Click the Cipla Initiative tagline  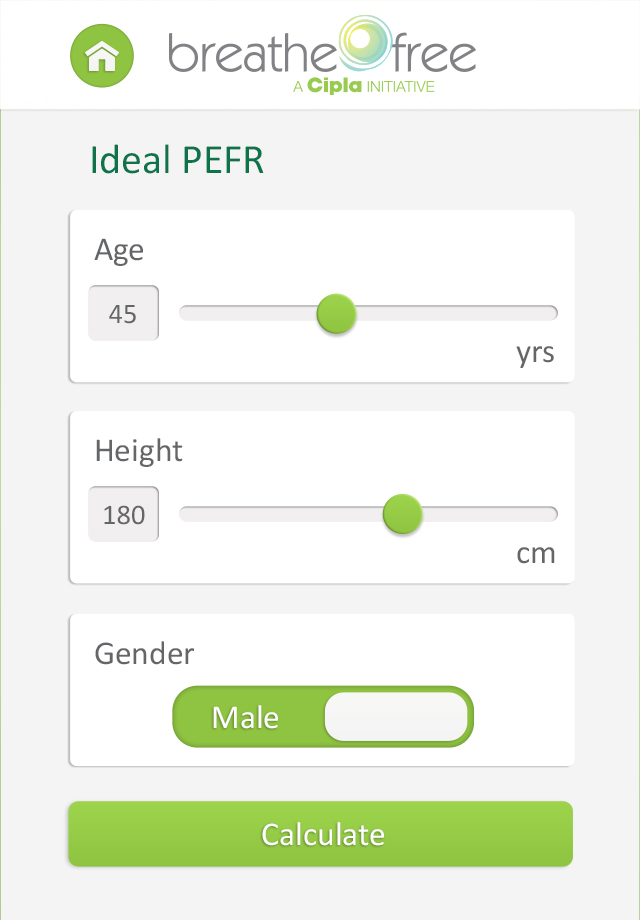(364, 86)
